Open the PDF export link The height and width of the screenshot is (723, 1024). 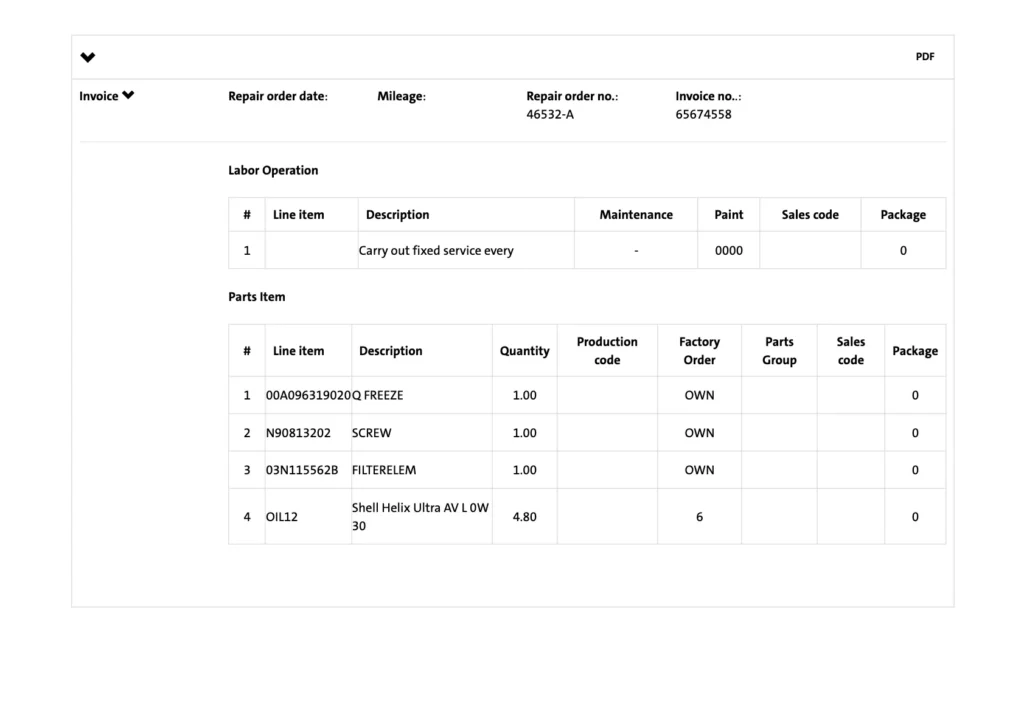(924, 57)
